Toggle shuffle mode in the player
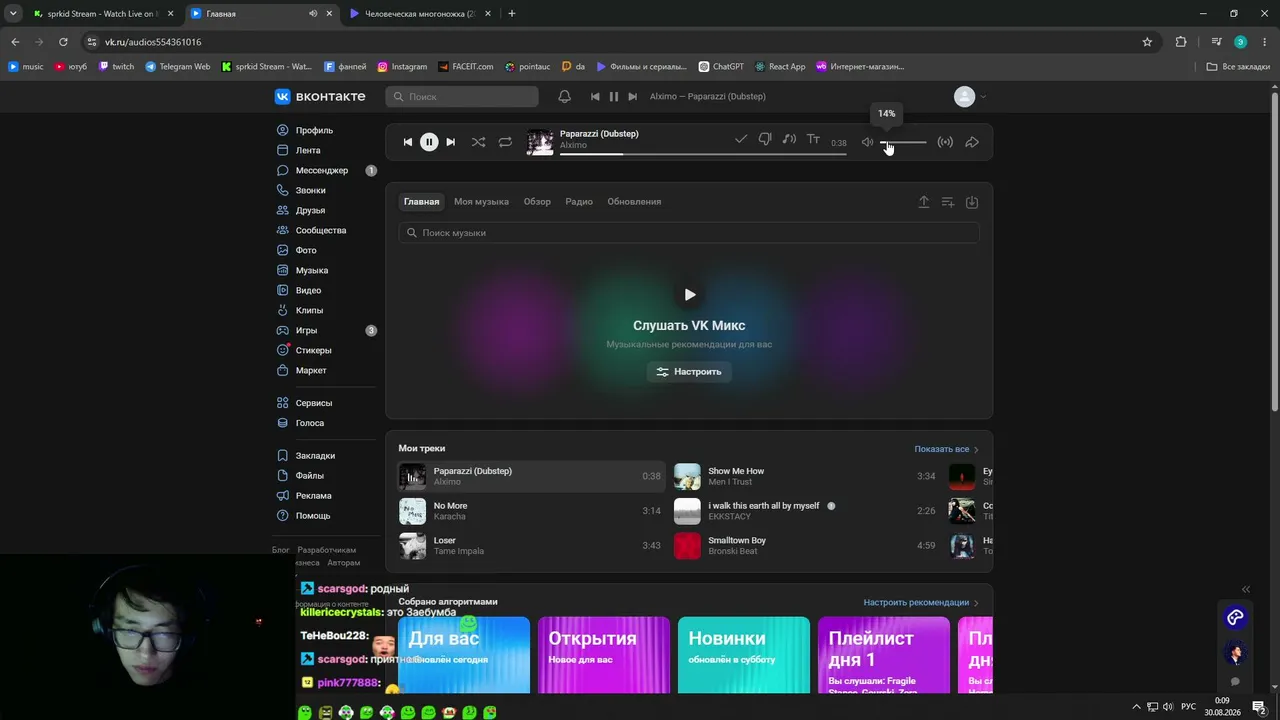1280x720 pixels. tap(478, 142)
